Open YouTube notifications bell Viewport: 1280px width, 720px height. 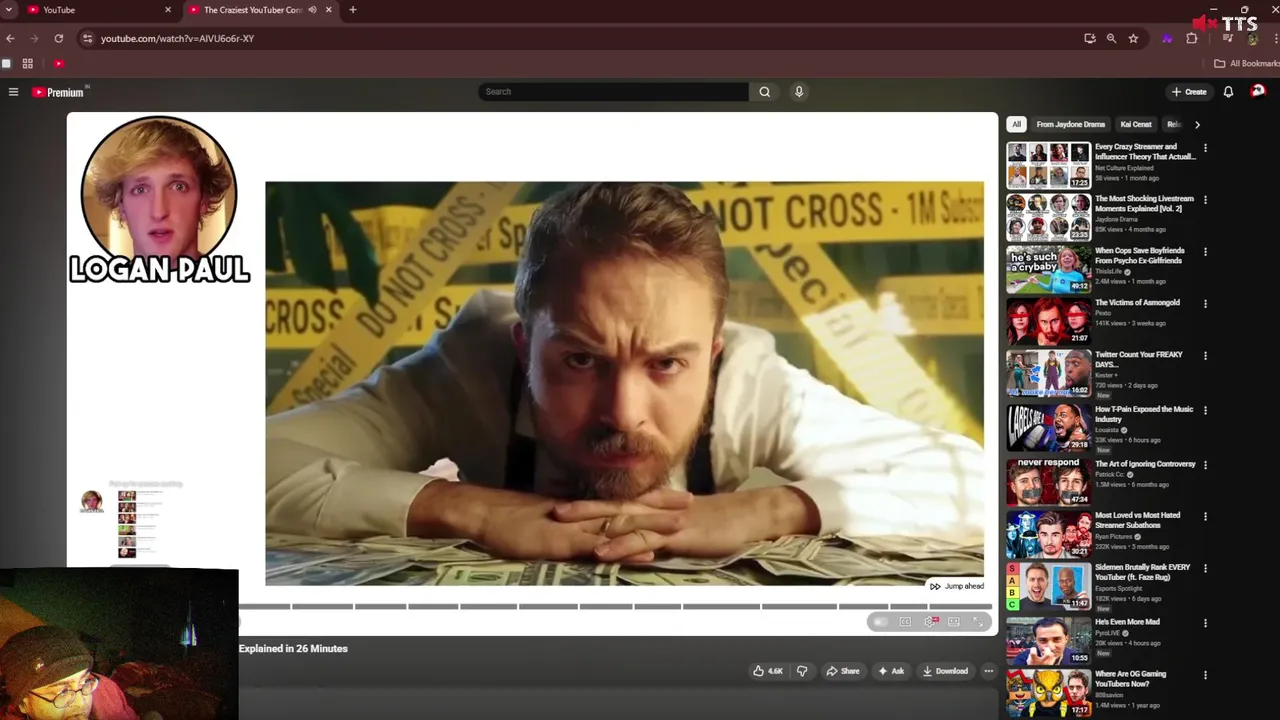click(1228, 92)
